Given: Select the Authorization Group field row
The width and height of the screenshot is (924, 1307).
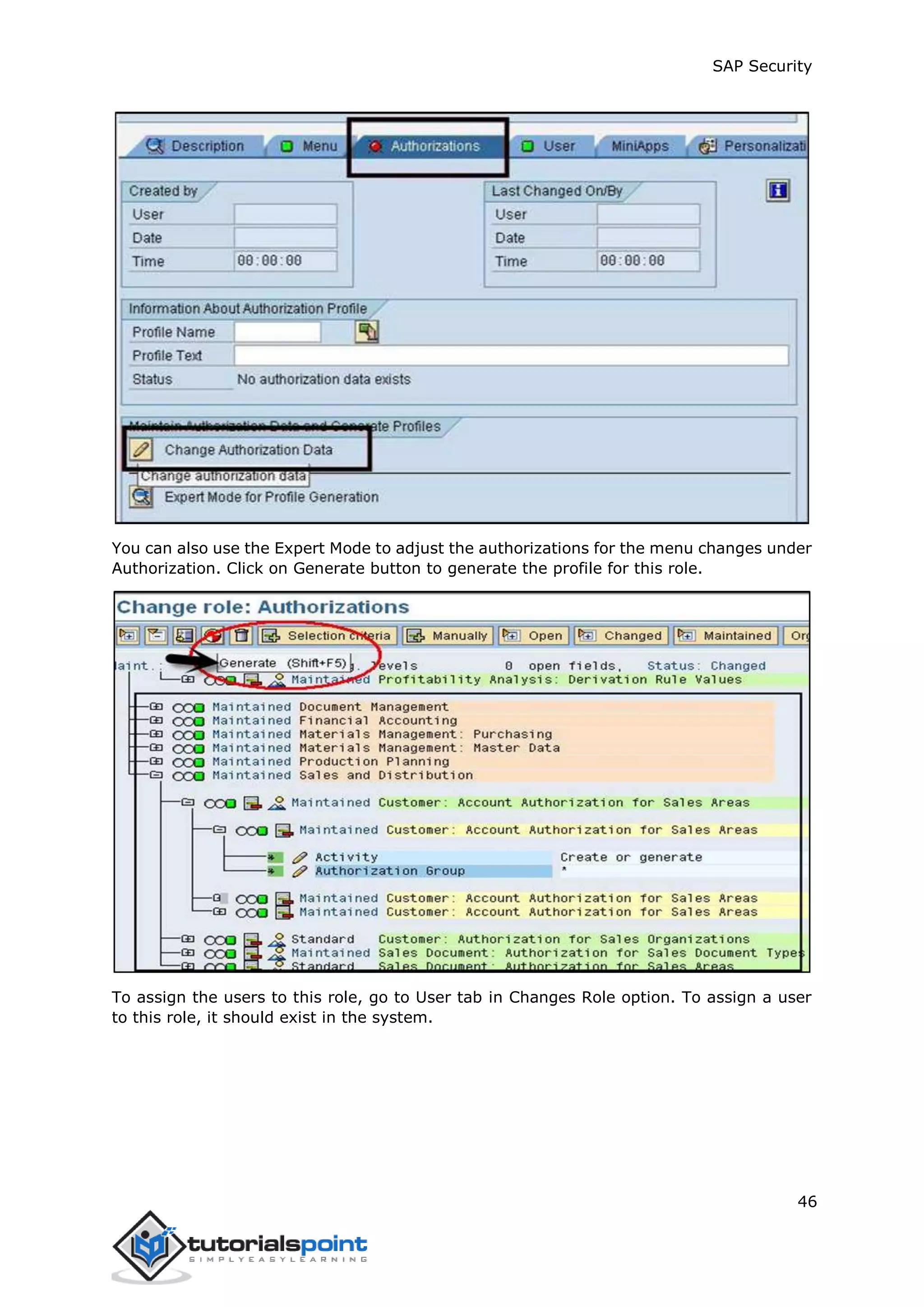Looking at the screenshot, I should [x=433, y=871].
